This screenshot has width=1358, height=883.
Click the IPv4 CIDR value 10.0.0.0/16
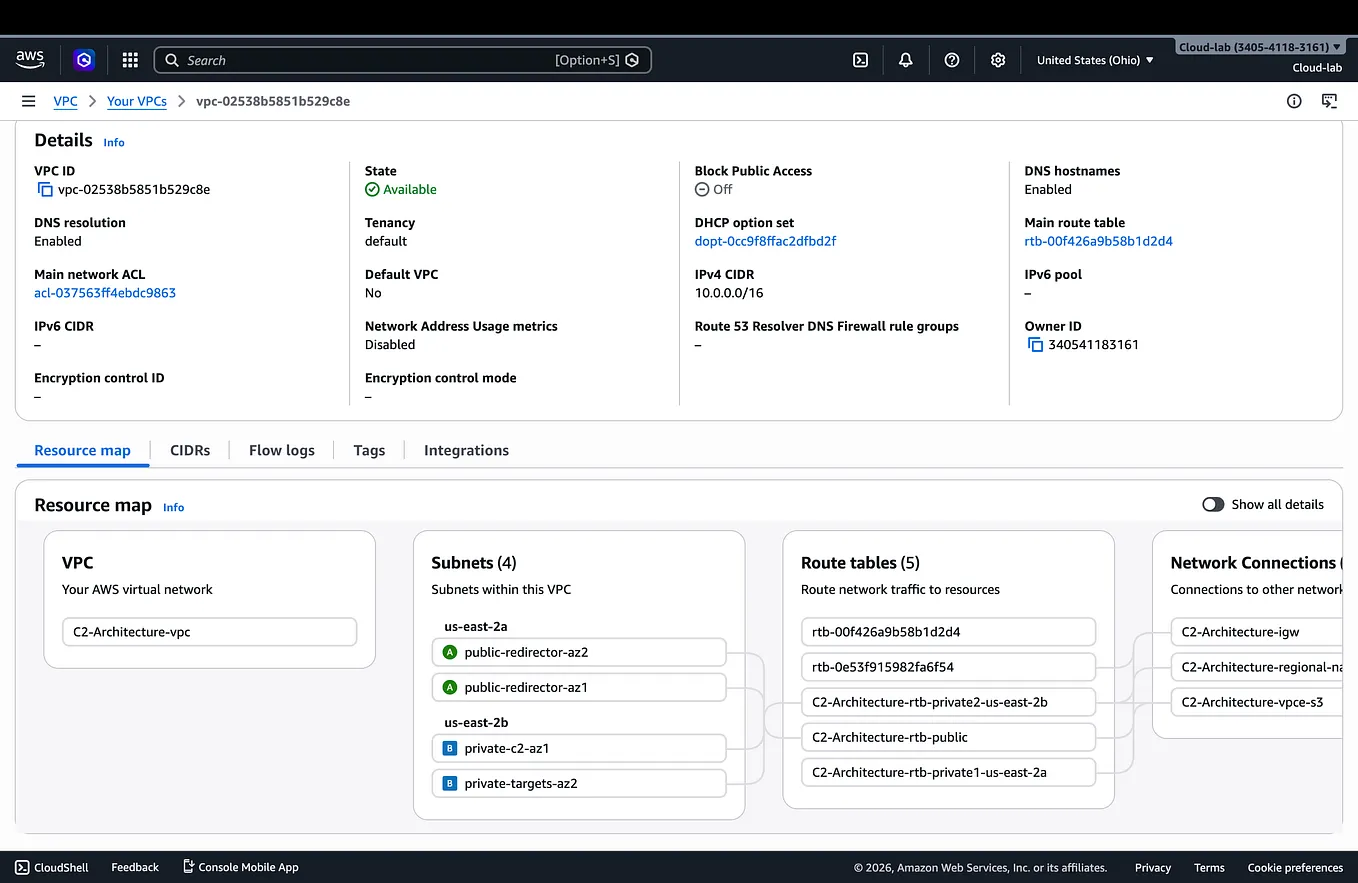[729, 293]
